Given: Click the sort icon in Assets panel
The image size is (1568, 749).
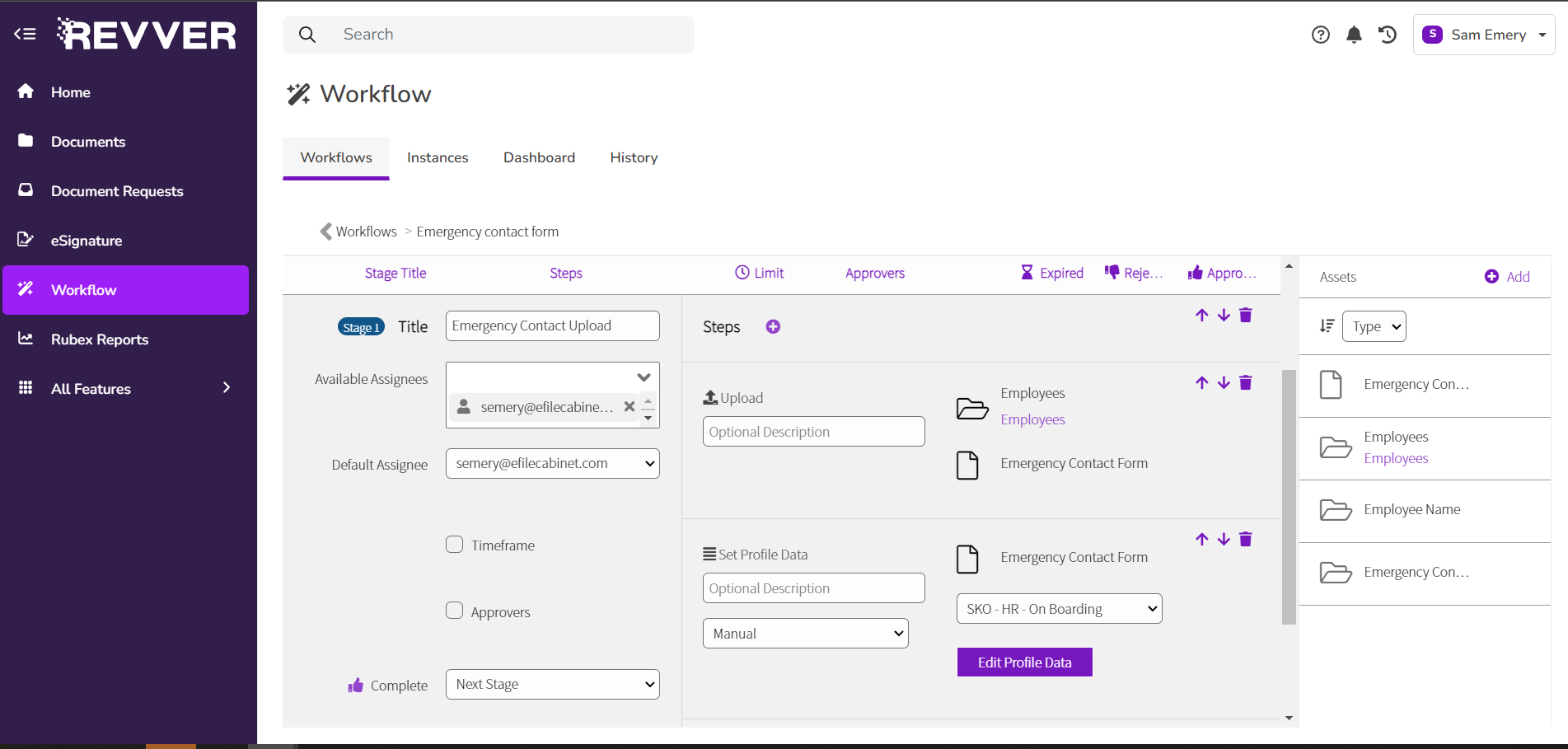Looking at the screenshot, I should tap(1327, 325).
